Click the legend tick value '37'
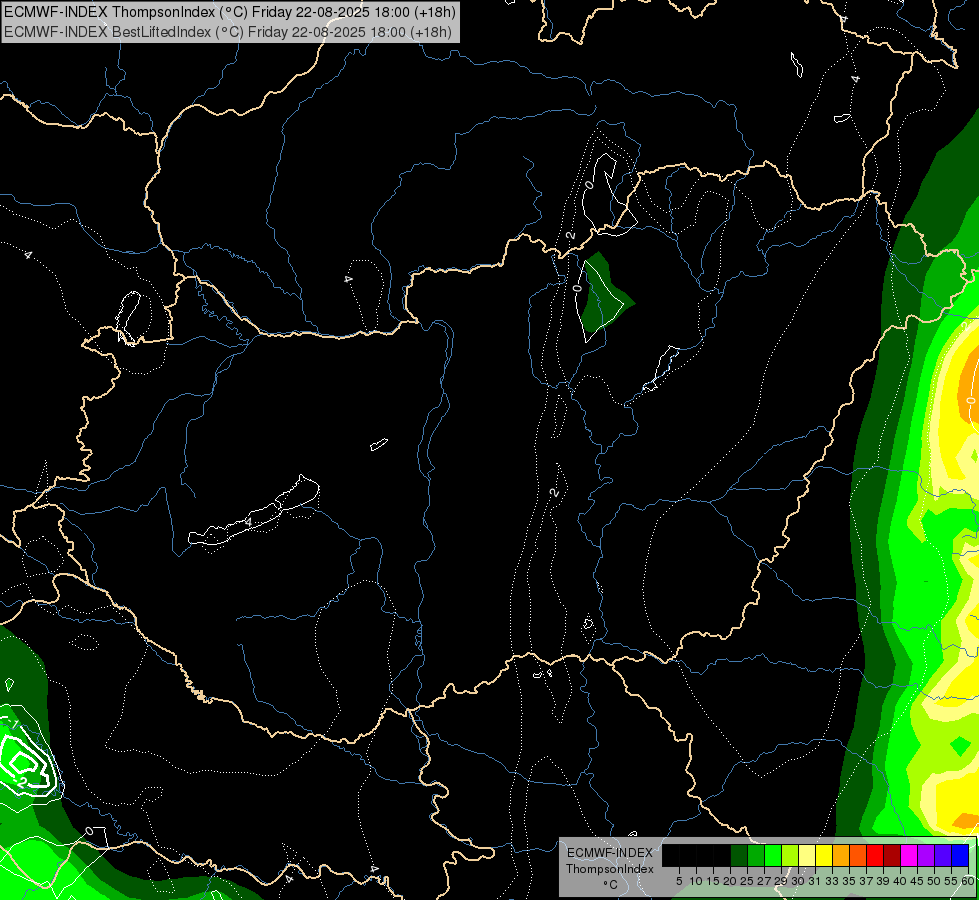 click(x=867, y=881)
